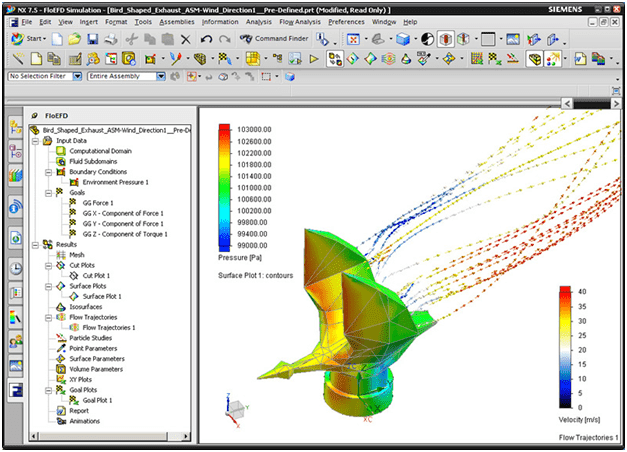Click the Isosurfaces toolbar icon
This screenshot has width=627, height=452.
click(406, 59)
